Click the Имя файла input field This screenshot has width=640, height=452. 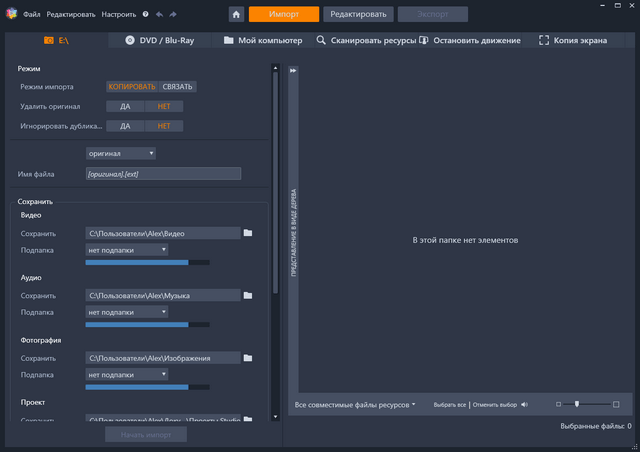pyautogui.click(x=163, y=174)
